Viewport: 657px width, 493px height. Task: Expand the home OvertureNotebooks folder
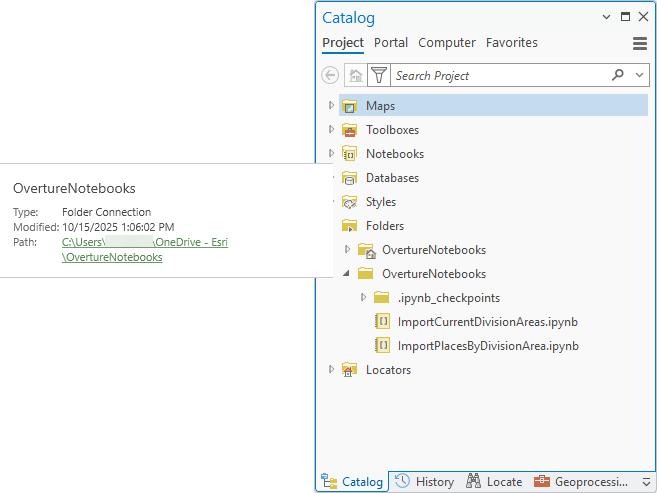coord(347,249)
